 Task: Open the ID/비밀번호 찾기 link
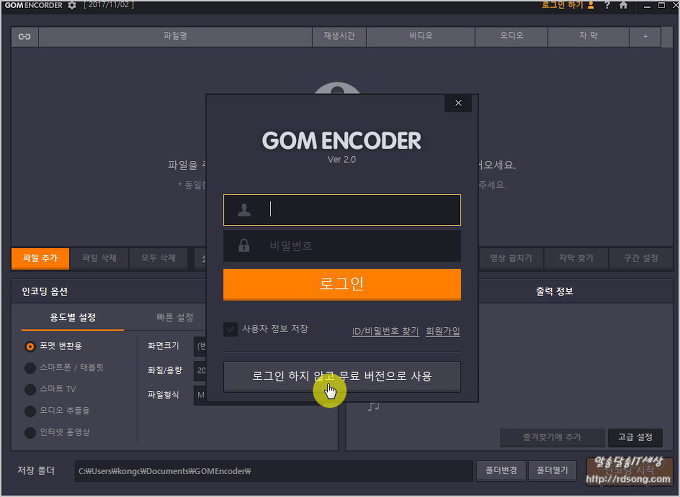[x=385, y=331]
